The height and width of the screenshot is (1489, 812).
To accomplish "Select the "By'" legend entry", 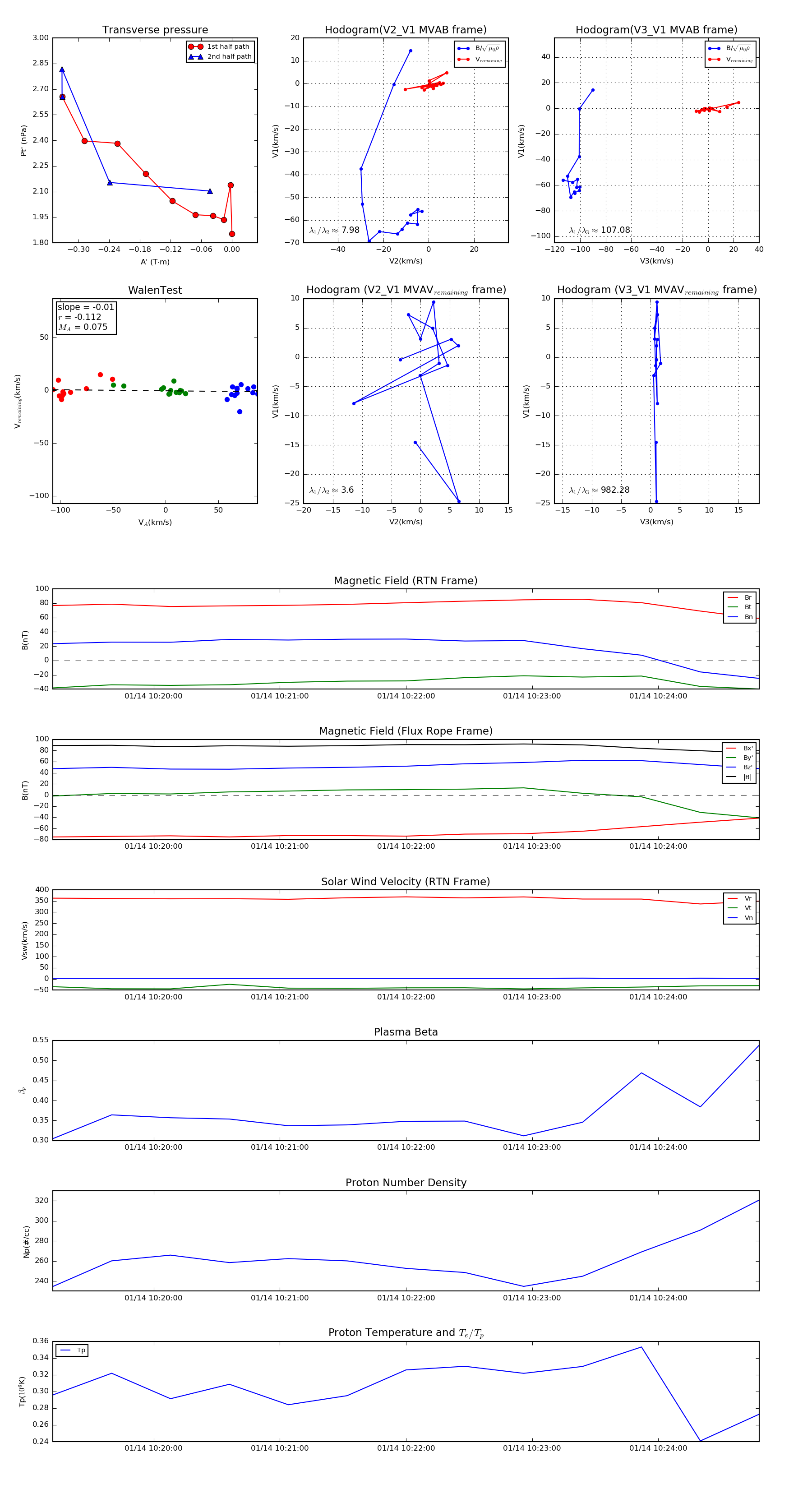I will pyautogui.click(x=740, y=758).
